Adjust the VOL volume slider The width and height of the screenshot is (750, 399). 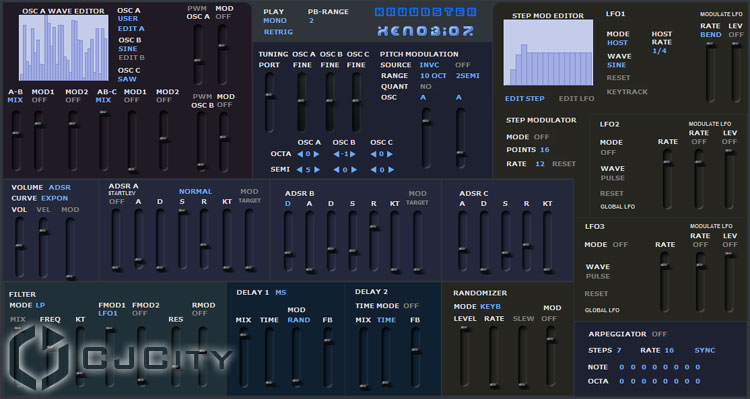tap(20, 246)
